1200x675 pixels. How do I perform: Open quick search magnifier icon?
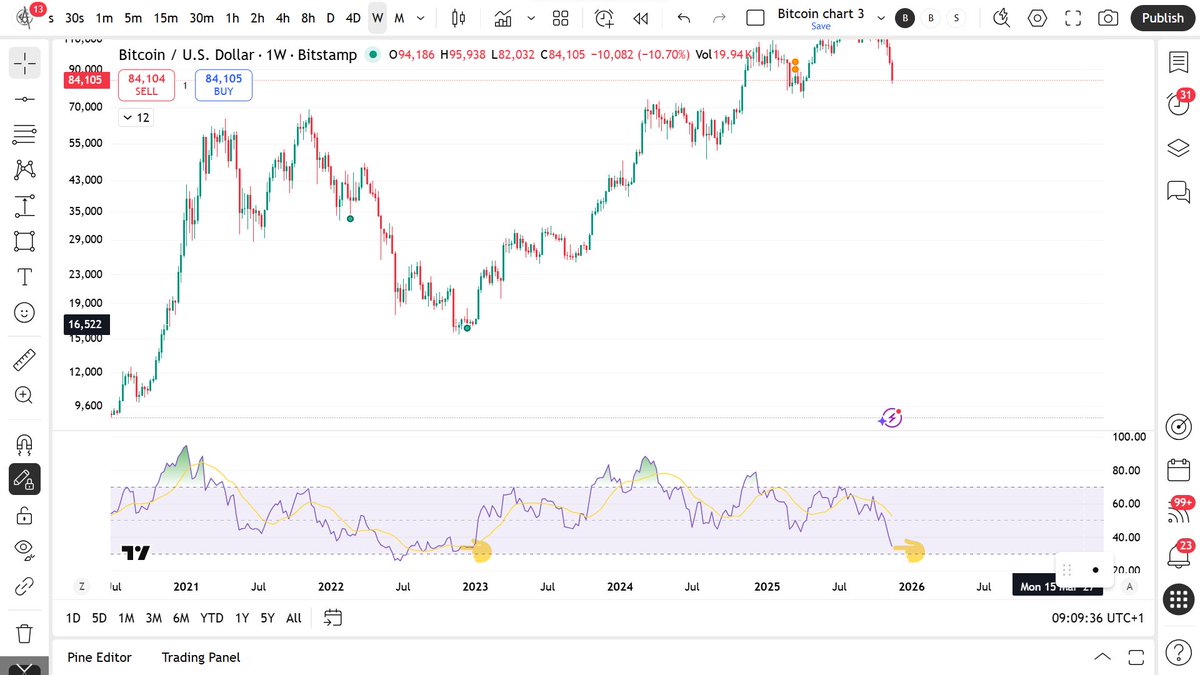[1001, 18]
